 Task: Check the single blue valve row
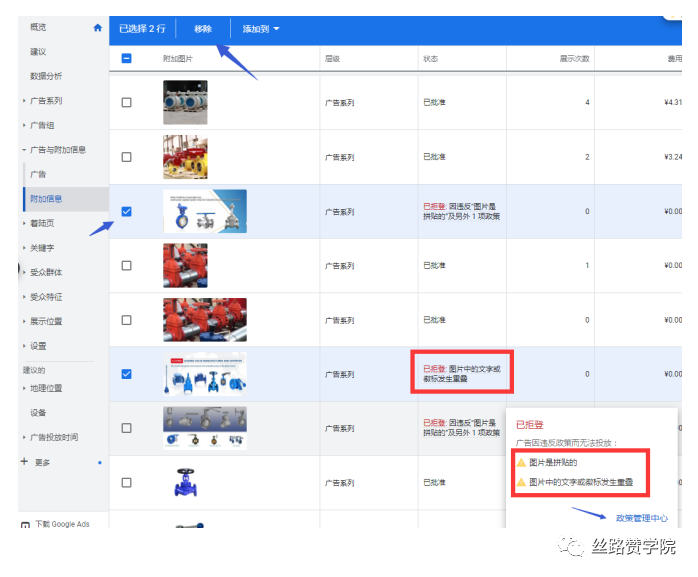126,483
